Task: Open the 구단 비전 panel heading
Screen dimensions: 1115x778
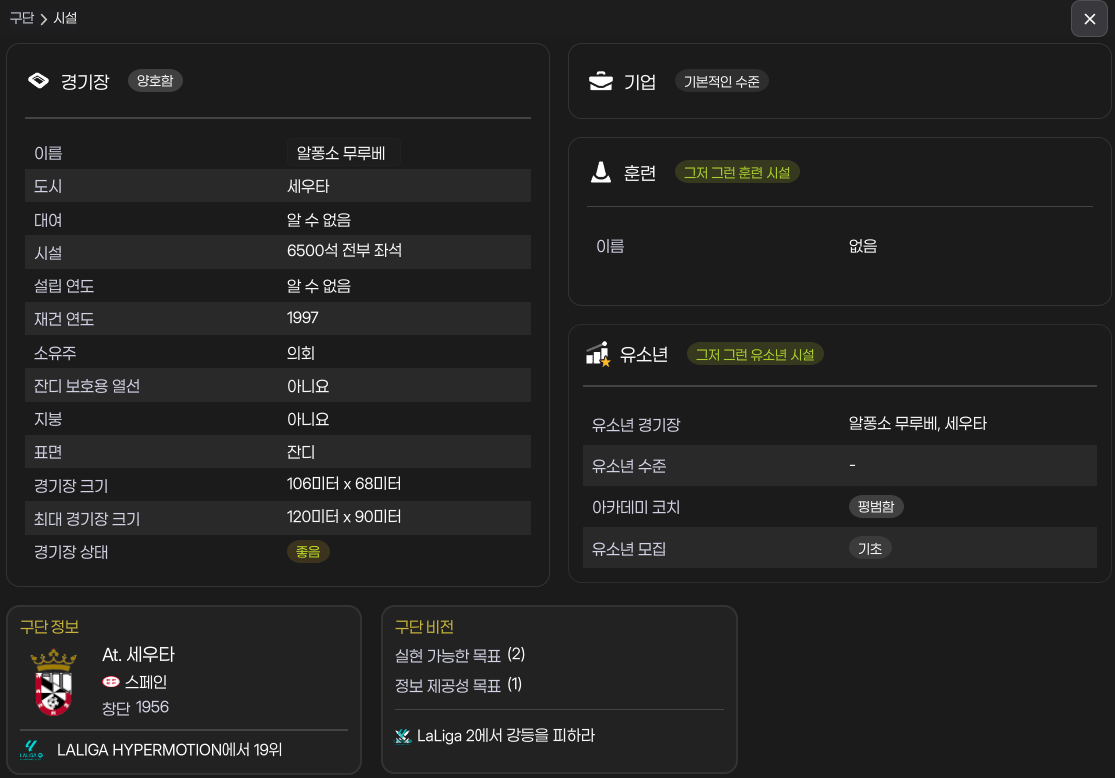Action: click(424, 627)
